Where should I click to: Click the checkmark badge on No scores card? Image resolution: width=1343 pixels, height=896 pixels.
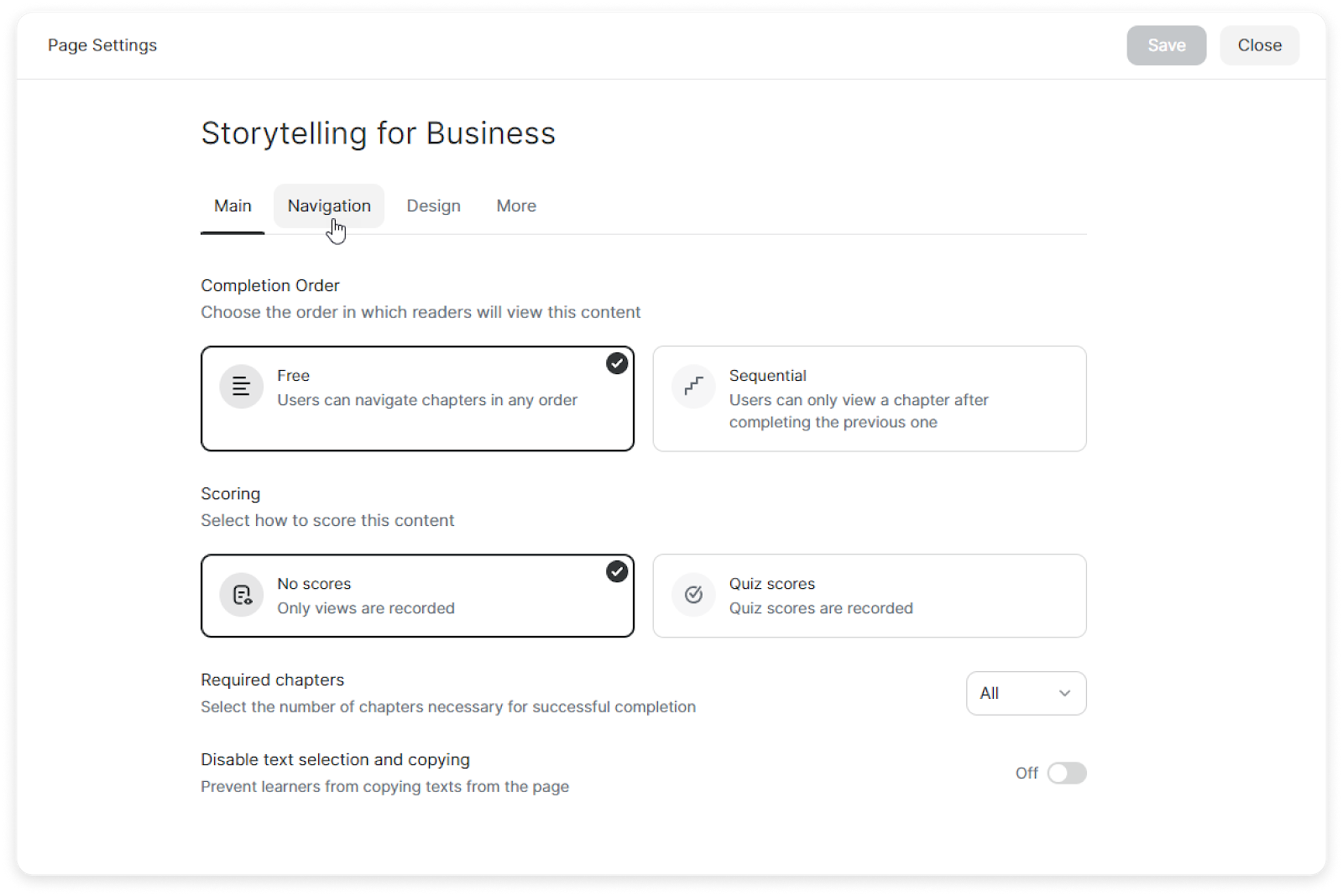[x=617, y=571]
